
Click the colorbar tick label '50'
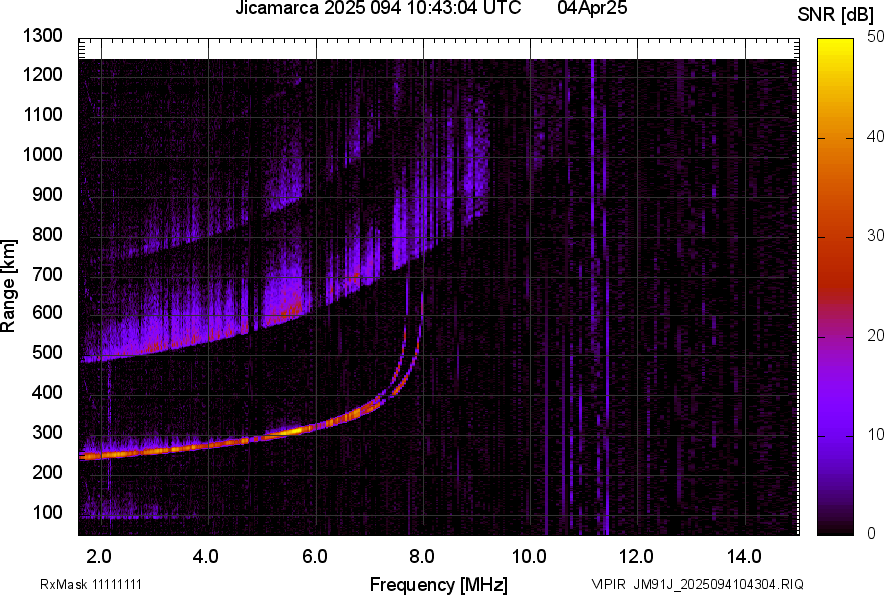coord(876,37)
